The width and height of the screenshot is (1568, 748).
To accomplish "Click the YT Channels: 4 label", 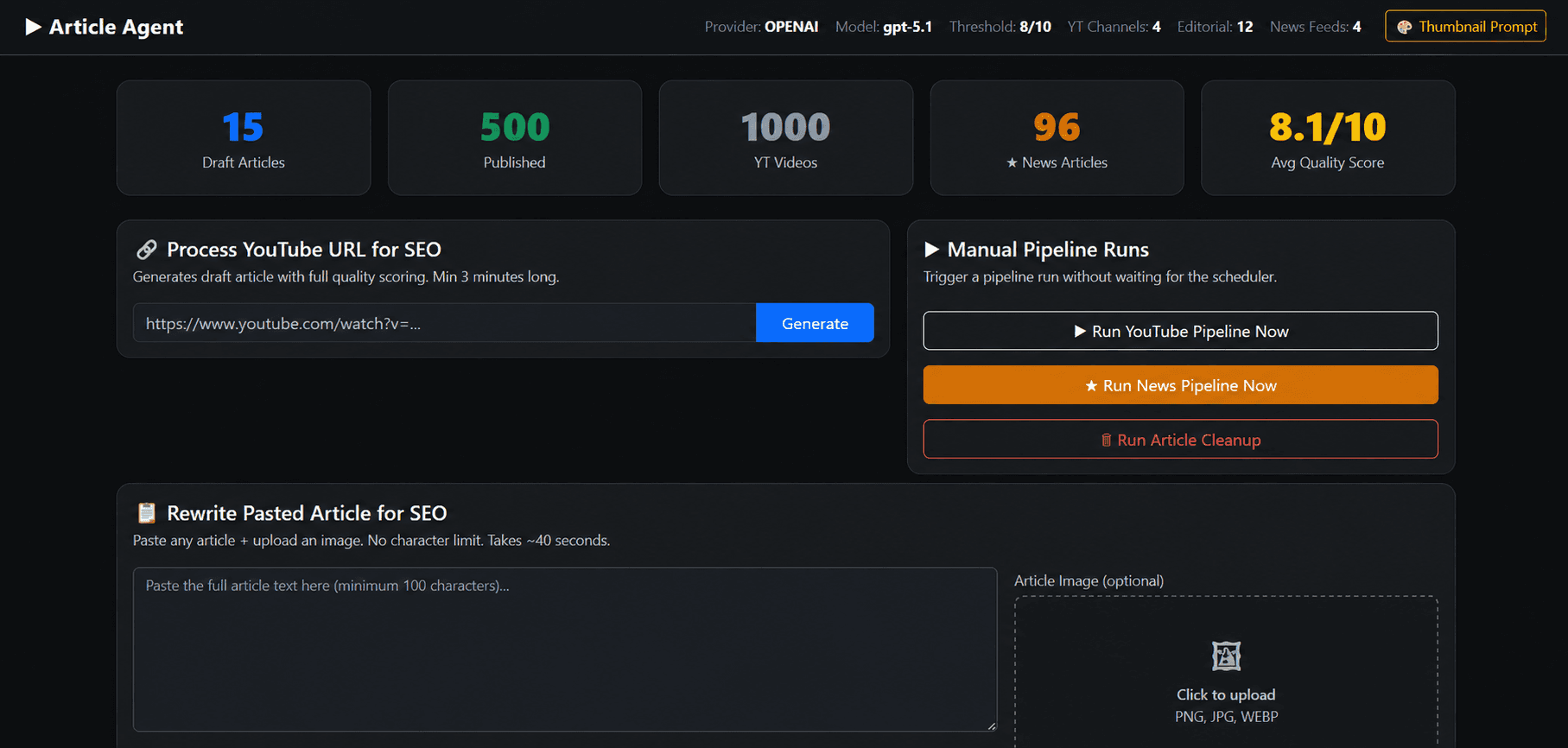I will [1114, 27].
